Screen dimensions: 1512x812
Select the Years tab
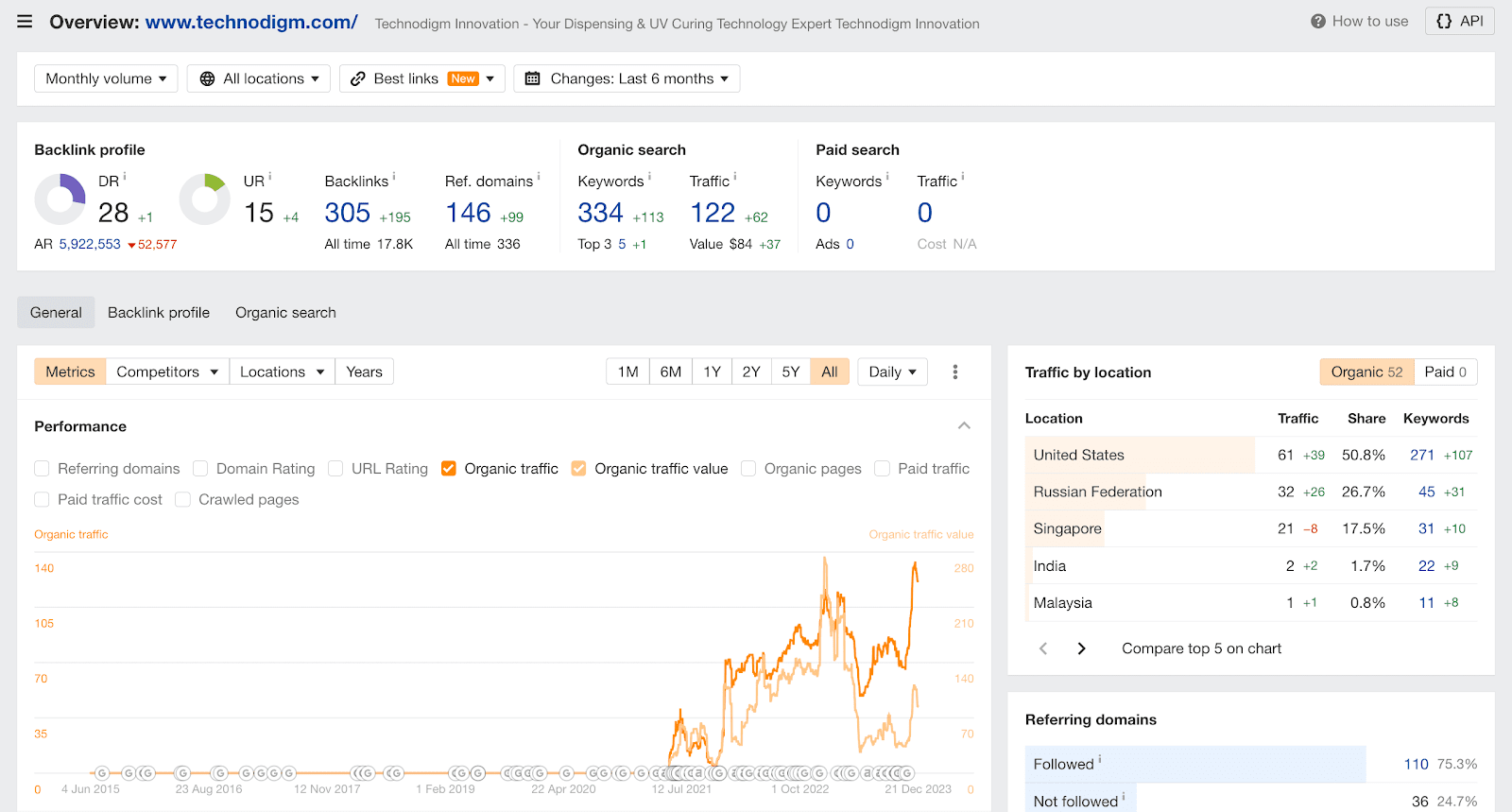click(x=364, y=371)
